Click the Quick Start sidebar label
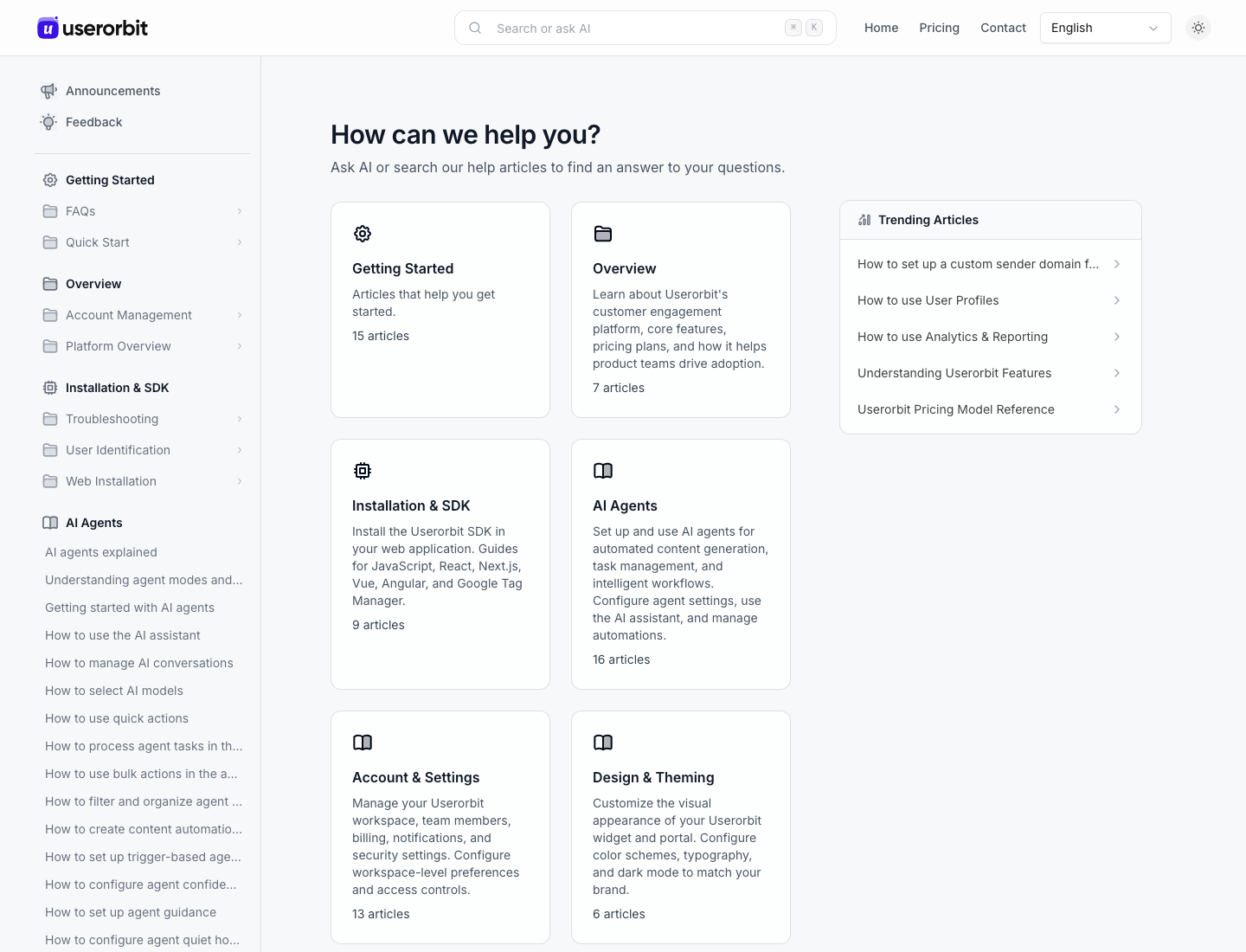Image resolution: width=1246 pixels, height=952 pixels. [x=98, y=242]
